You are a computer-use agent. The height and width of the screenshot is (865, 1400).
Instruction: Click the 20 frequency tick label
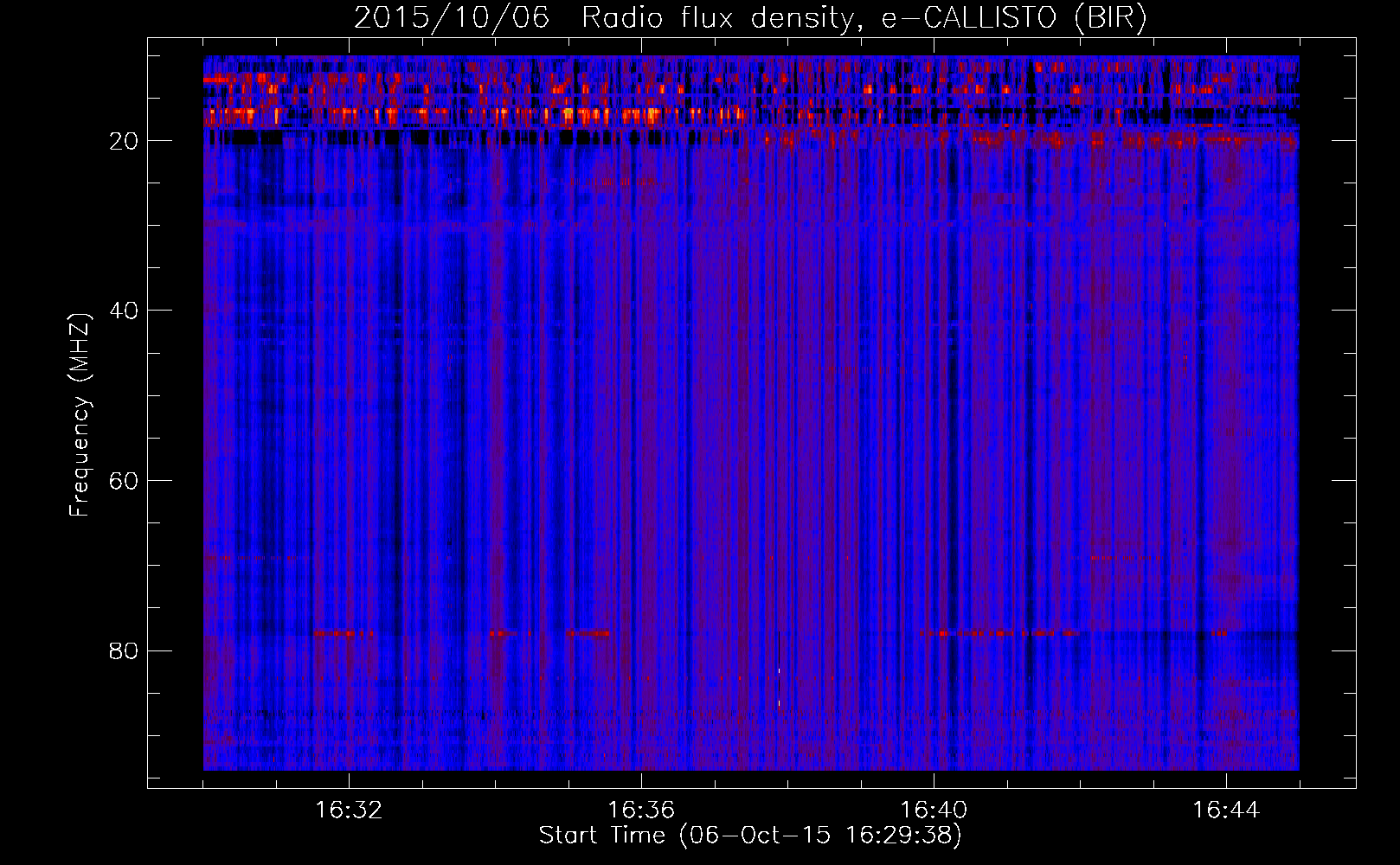click(x=125, y=141)
